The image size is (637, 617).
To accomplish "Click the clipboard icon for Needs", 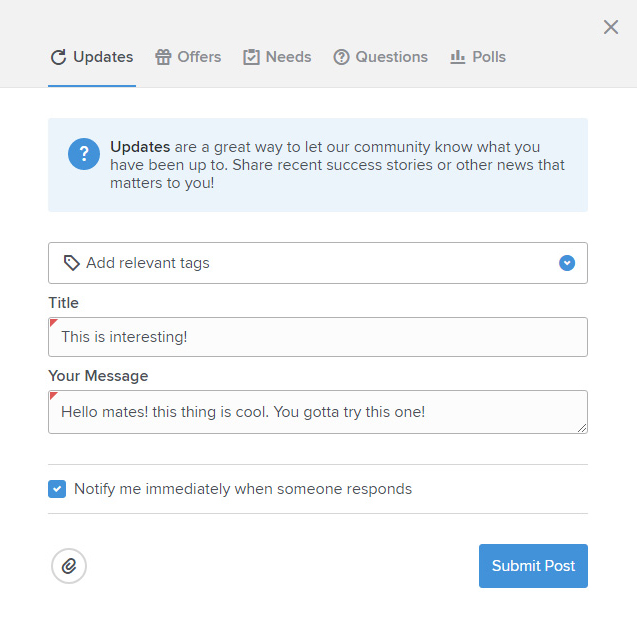I will [251, 57].
